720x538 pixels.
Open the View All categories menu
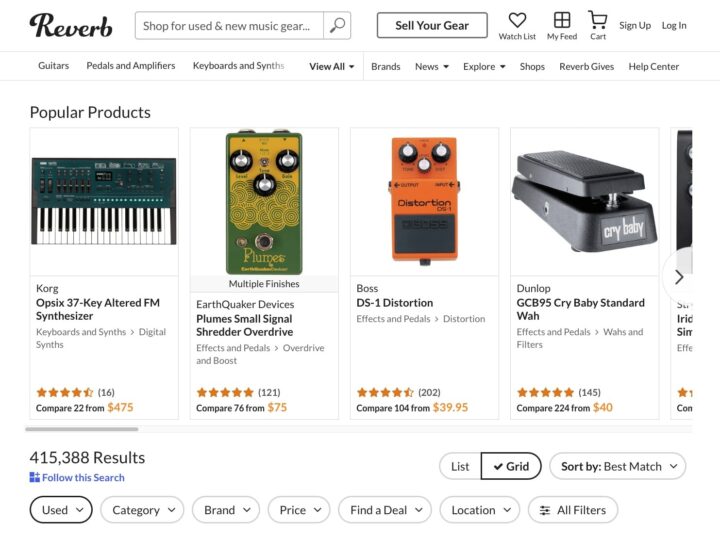332,67
